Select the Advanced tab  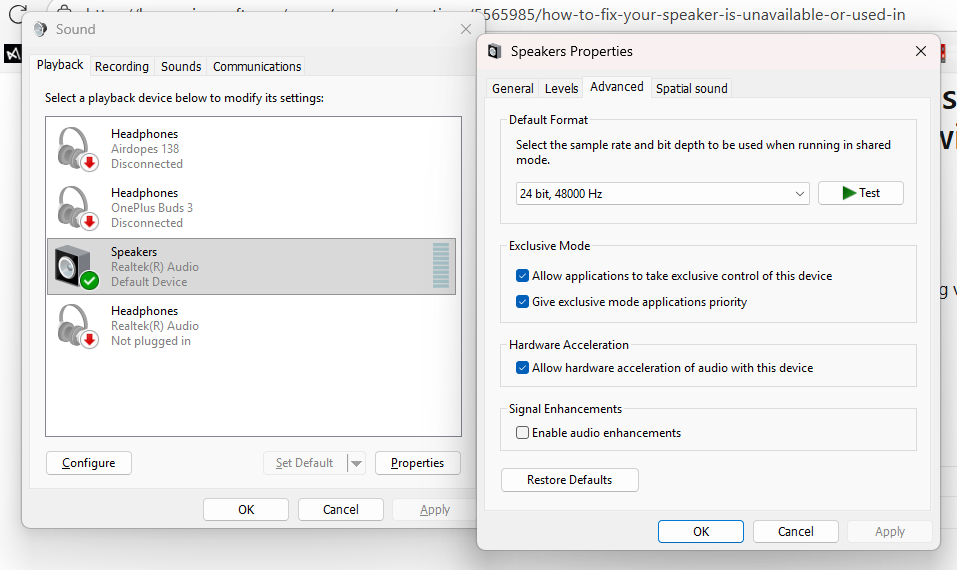click(616, 87)
